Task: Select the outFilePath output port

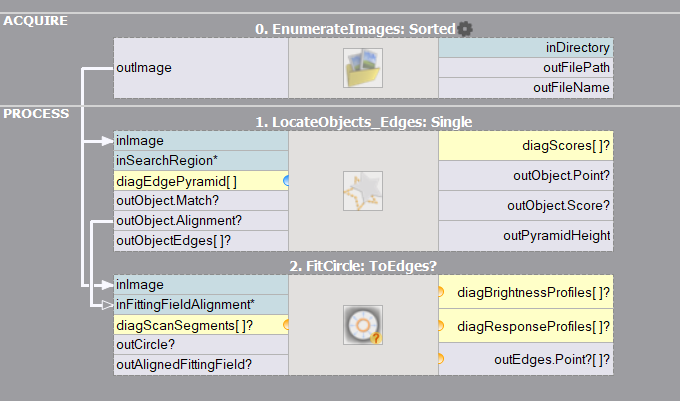Action: point(525,68)
